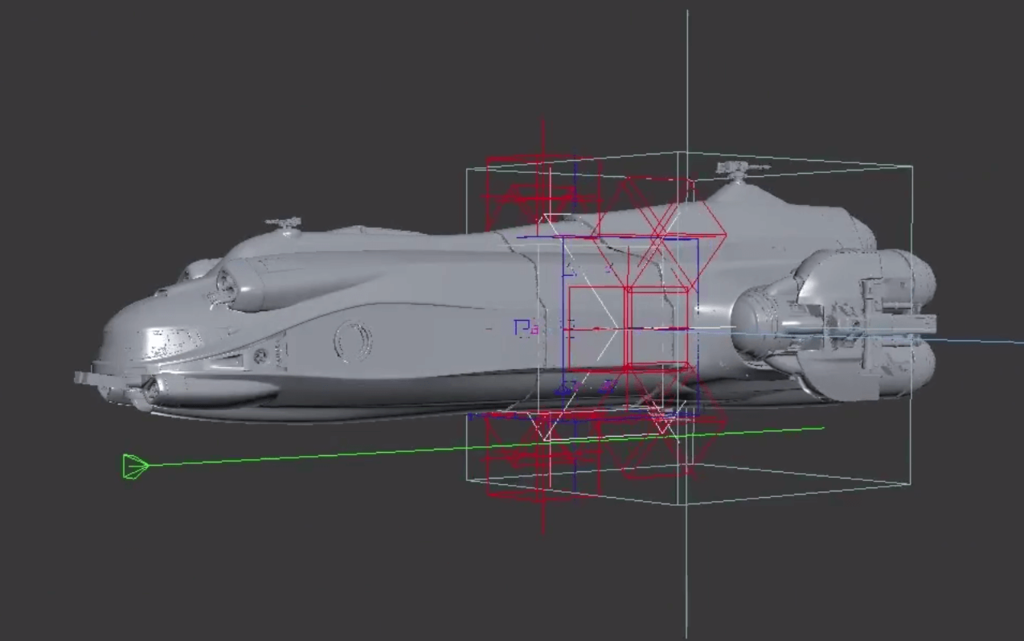
Task: Select the rear engine thruster assembly
Action: [870, 320]
